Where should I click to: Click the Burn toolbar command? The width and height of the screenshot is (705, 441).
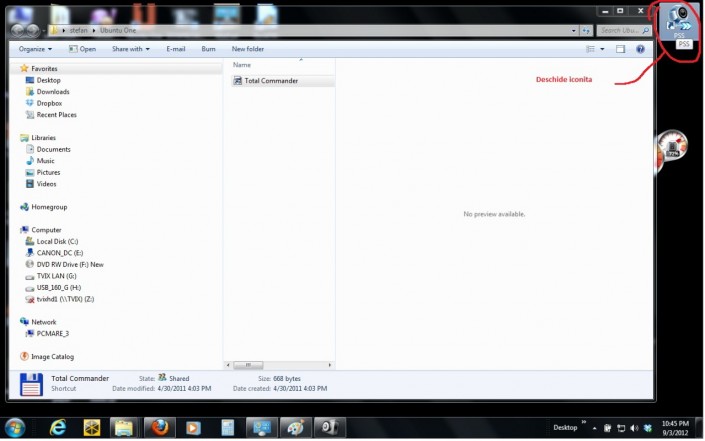(x=208, y=48)
